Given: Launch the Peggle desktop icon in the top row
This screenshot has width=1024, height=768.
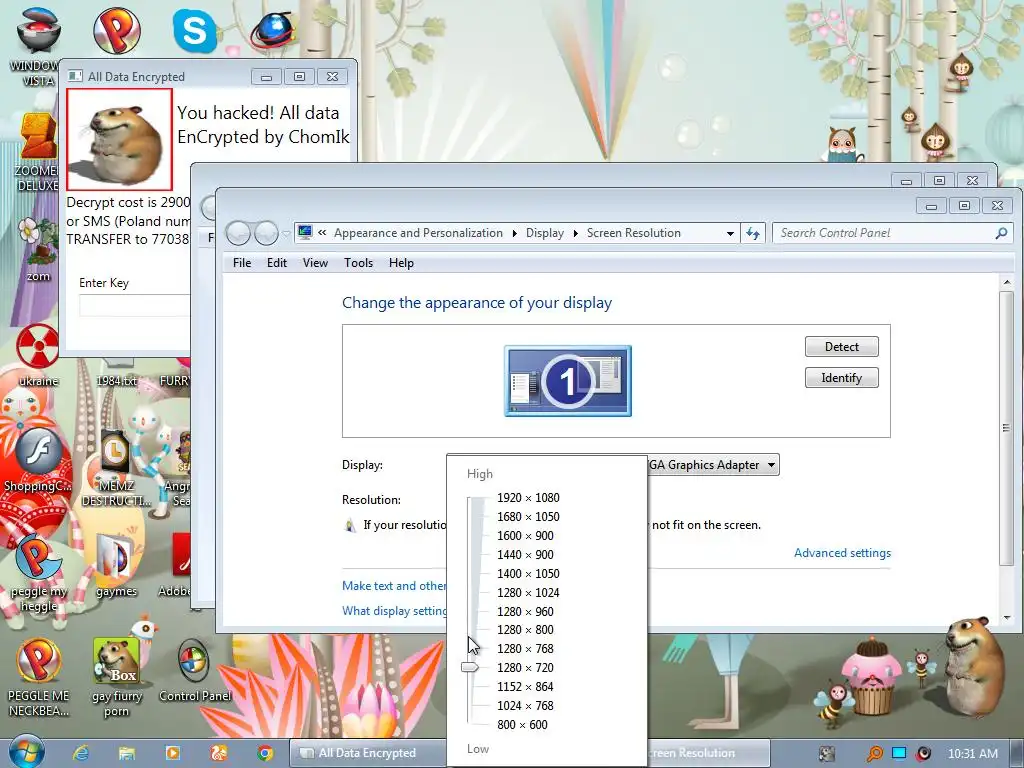Looking at the screenshot, I should pos(116,30).
